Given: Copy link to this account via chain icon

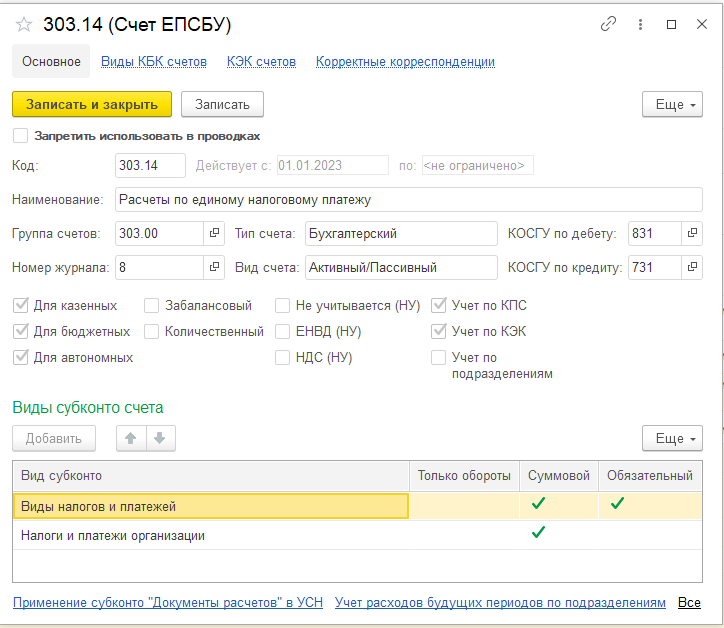Looking at the screenshot, I should coord(608,24).
